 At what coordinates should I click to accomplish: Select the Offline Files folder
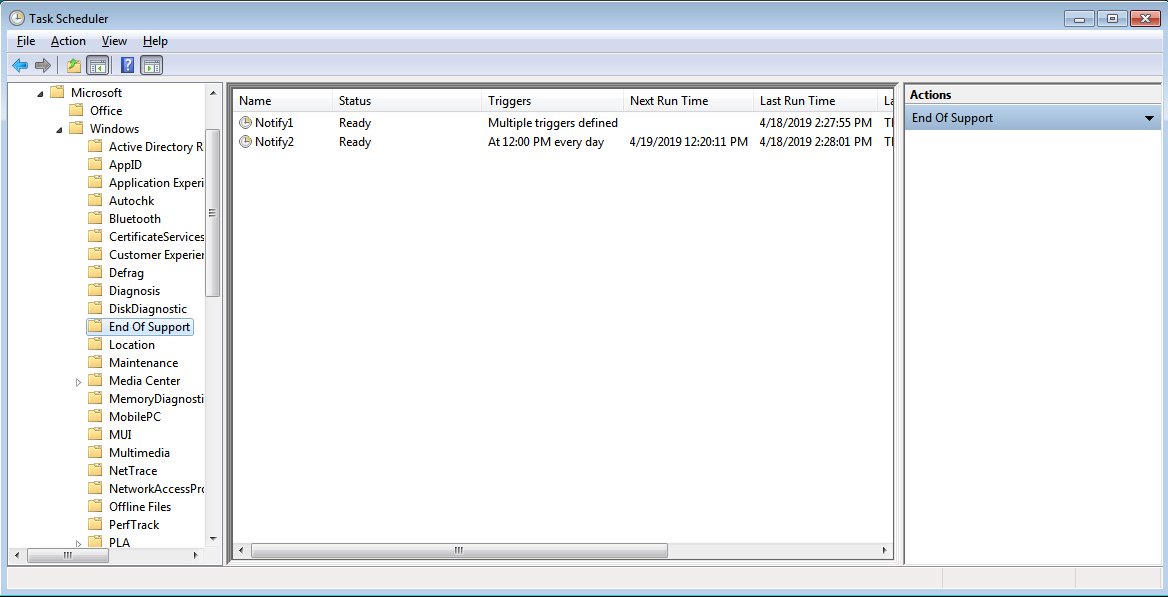(140, 507)
